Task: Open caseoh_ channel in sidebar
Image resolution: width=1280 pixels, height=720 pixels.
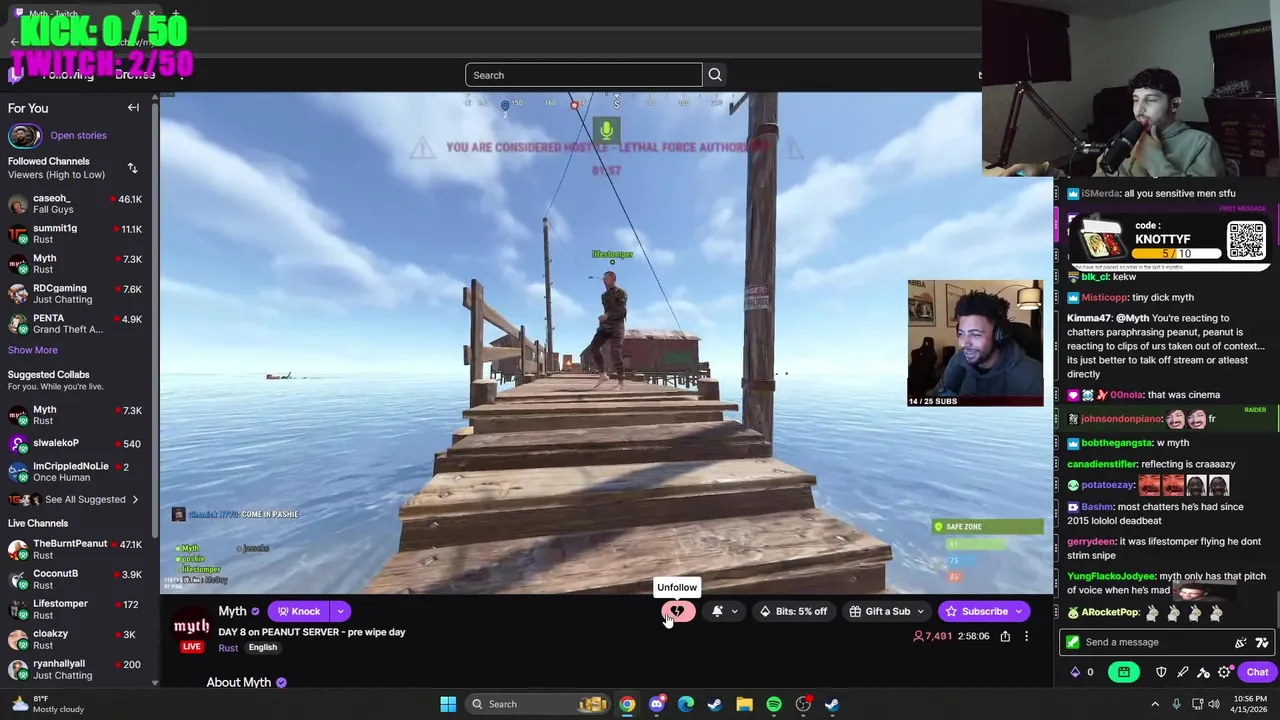Action: (78, 204)
